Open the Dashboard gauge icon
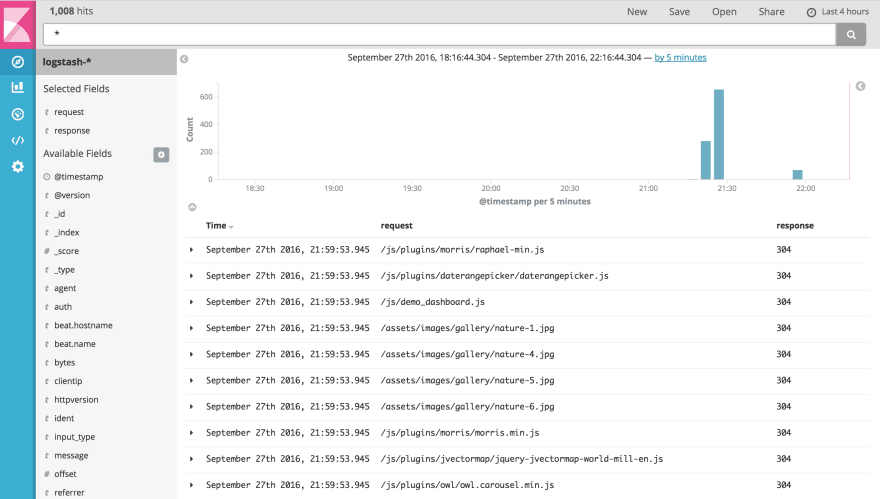 coord(17,115)
